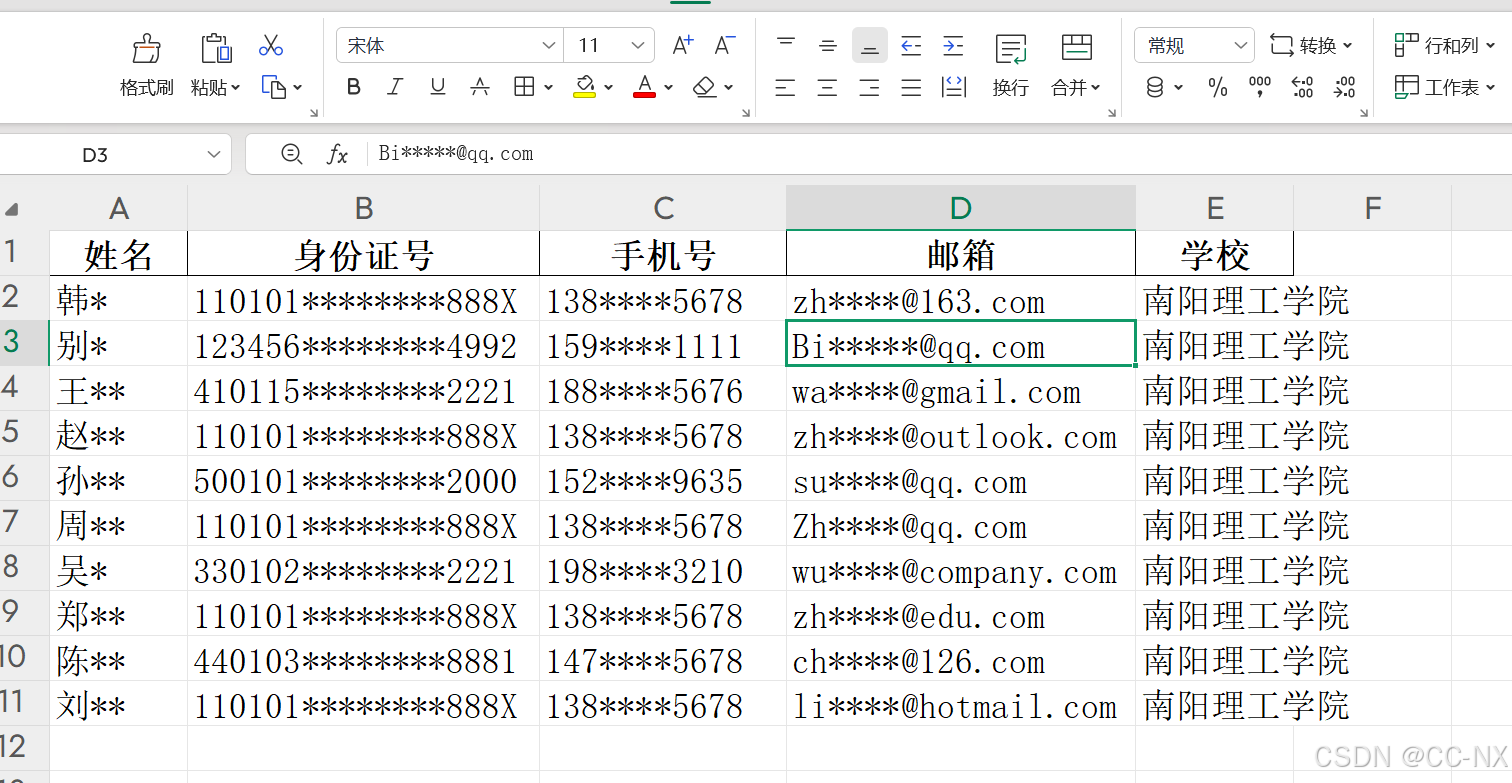The image size is (1512, 783).
Task: Click the currency format coins icon
Action: (x=1155, y=88)
